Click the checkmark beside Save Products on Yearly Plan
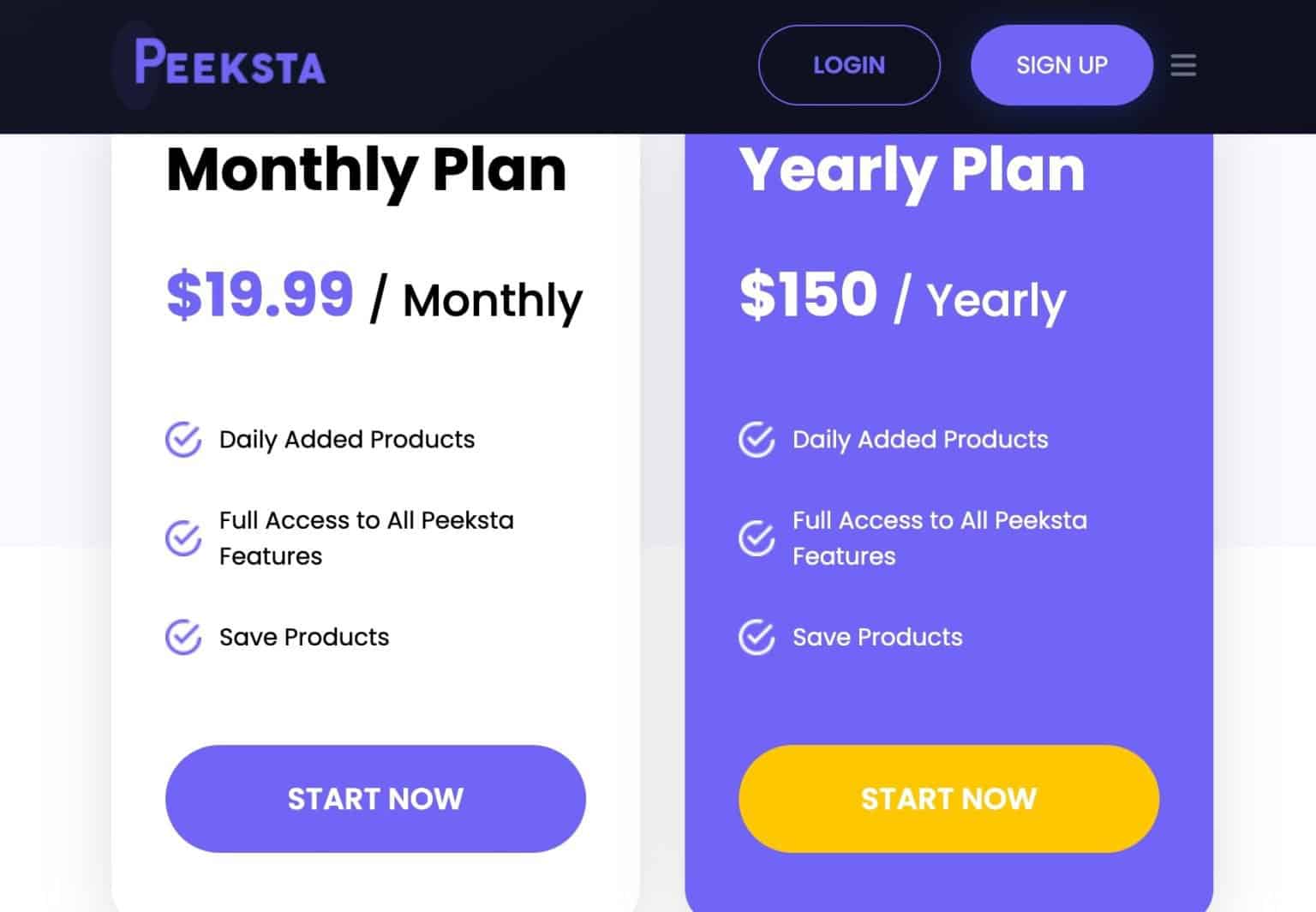Image resolution: width=1316 pixels, height=912 pixels. pos(756,637)
